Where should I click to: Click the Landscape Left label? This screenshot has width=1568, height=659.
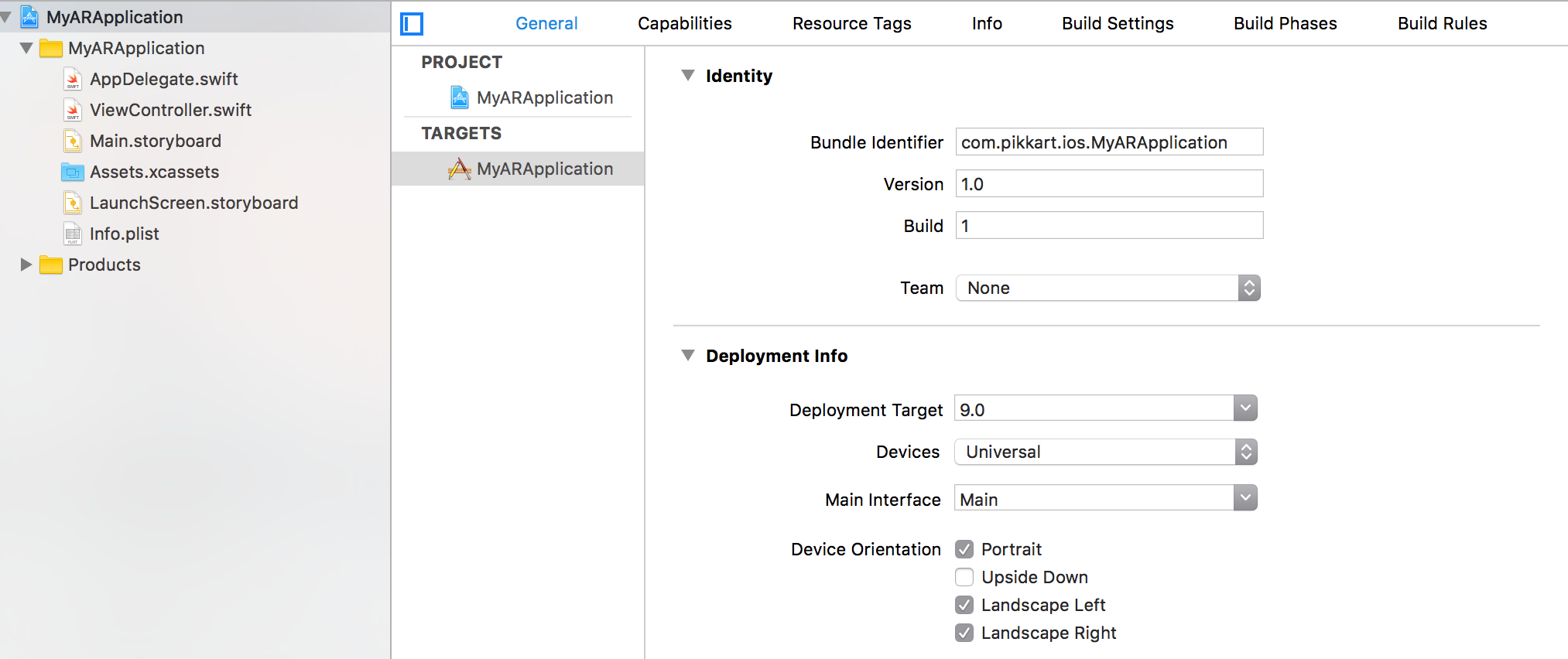pos(1043,605)
